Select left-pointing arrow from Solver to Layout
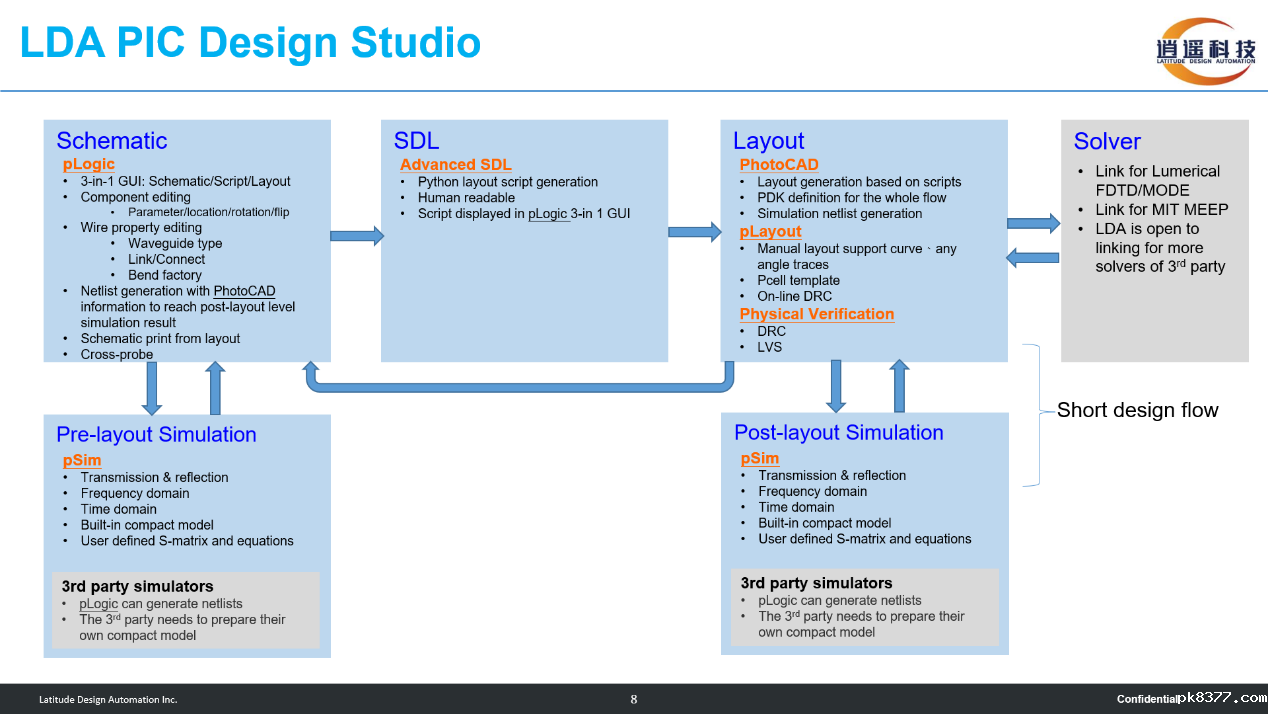The image size is (1268, 714). coord(1033,258)
